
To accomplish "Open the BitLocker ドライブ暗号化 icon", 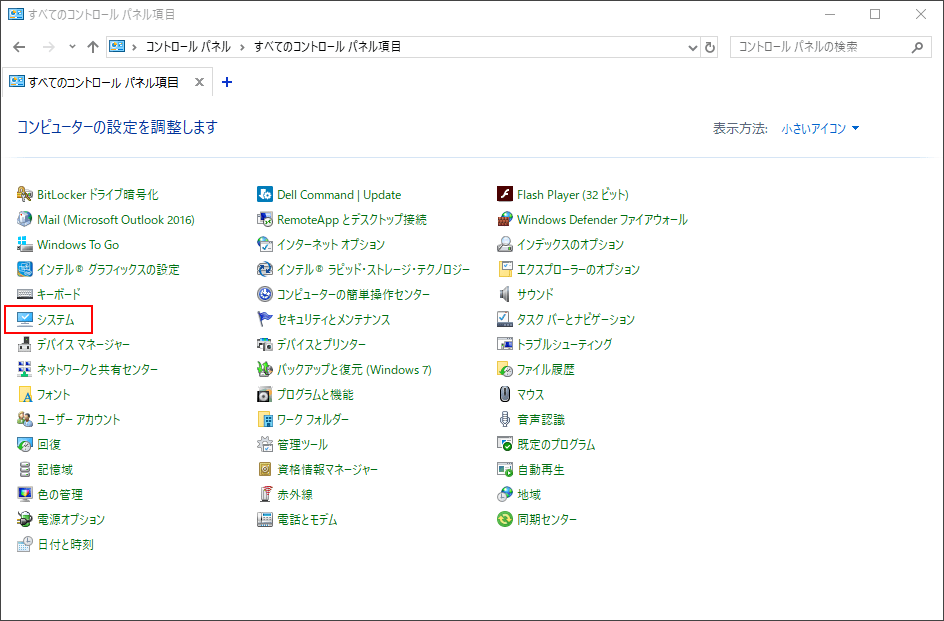I will click(x=25, y=195).
